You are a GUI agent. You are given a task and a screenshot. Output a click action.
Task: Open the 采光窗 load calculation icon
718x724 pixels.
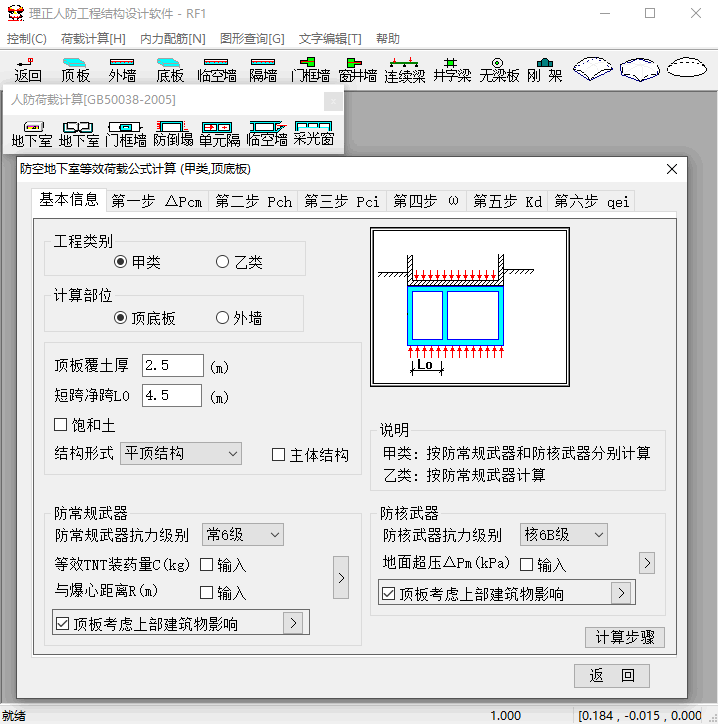tap(313, 134)
